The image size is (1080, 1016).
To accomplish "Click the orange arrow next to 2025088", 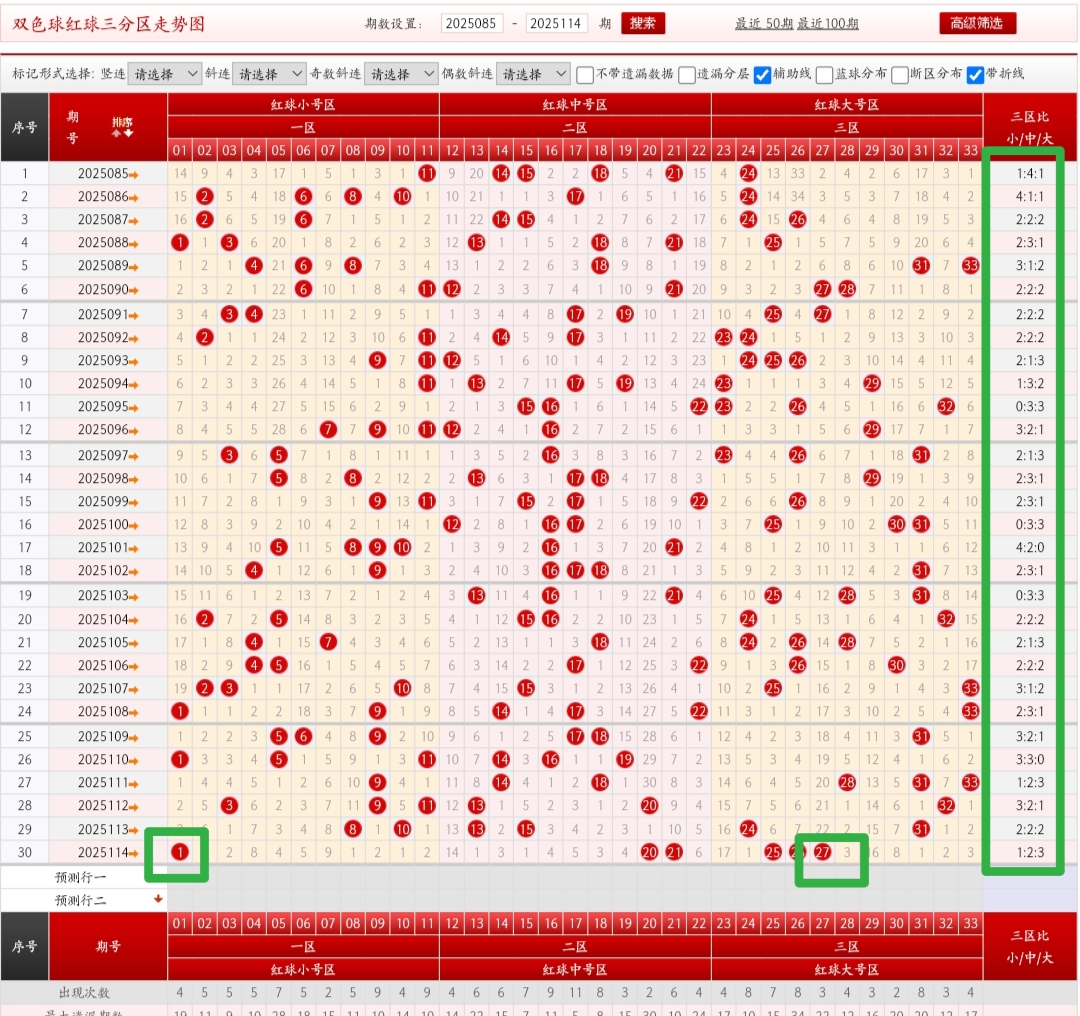I will tap(134, 243).
